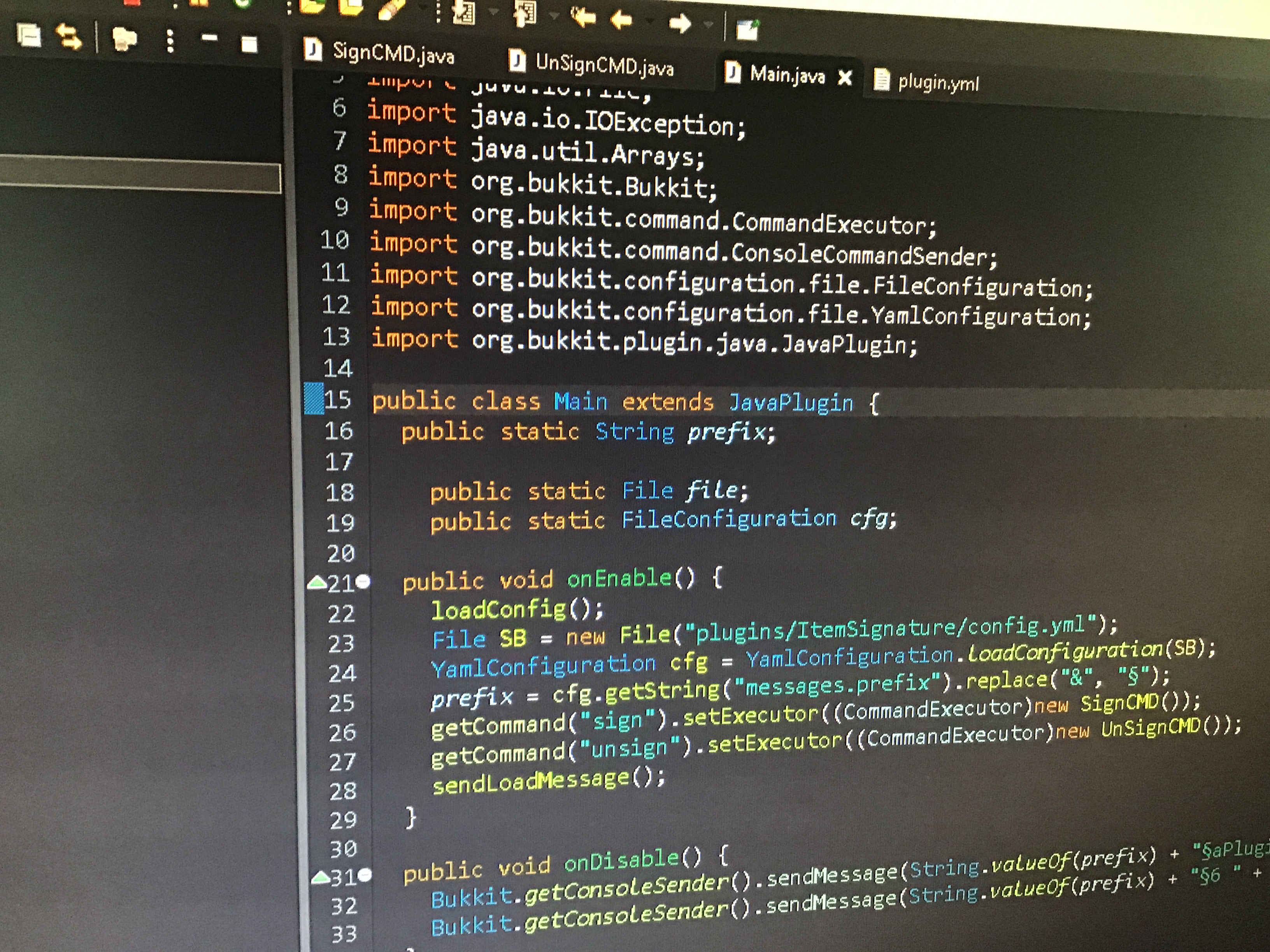Click the 'prefix' field on line 16
Screen dimensions: 1270x952
726,432
